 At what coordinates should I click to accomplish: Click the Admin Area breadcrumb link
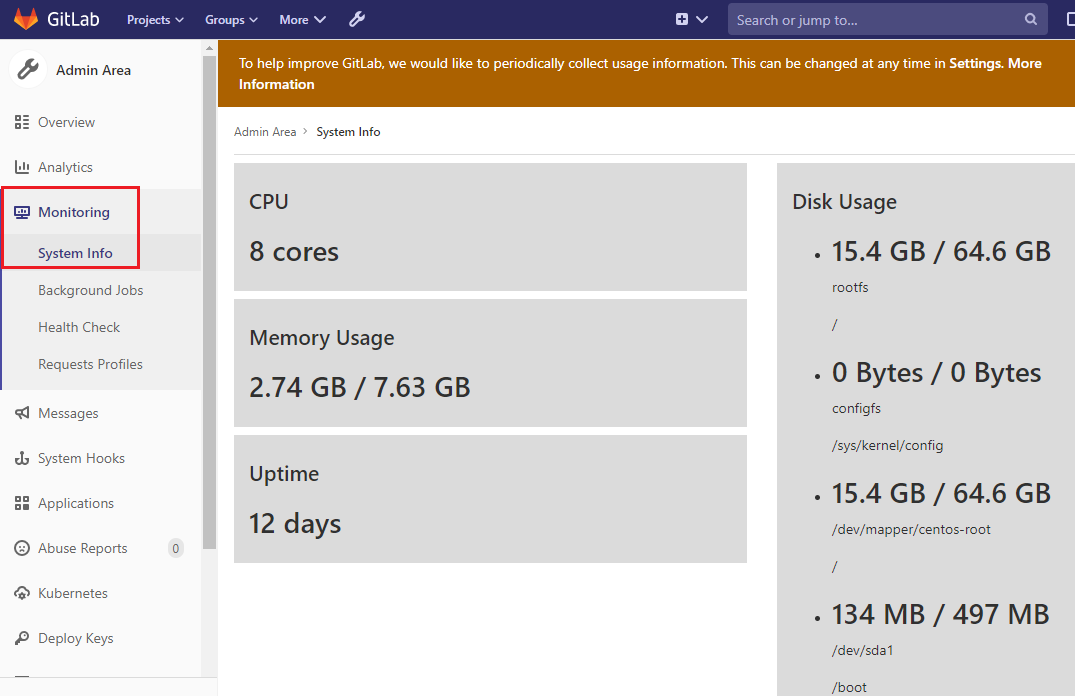[x=265, y=132]
